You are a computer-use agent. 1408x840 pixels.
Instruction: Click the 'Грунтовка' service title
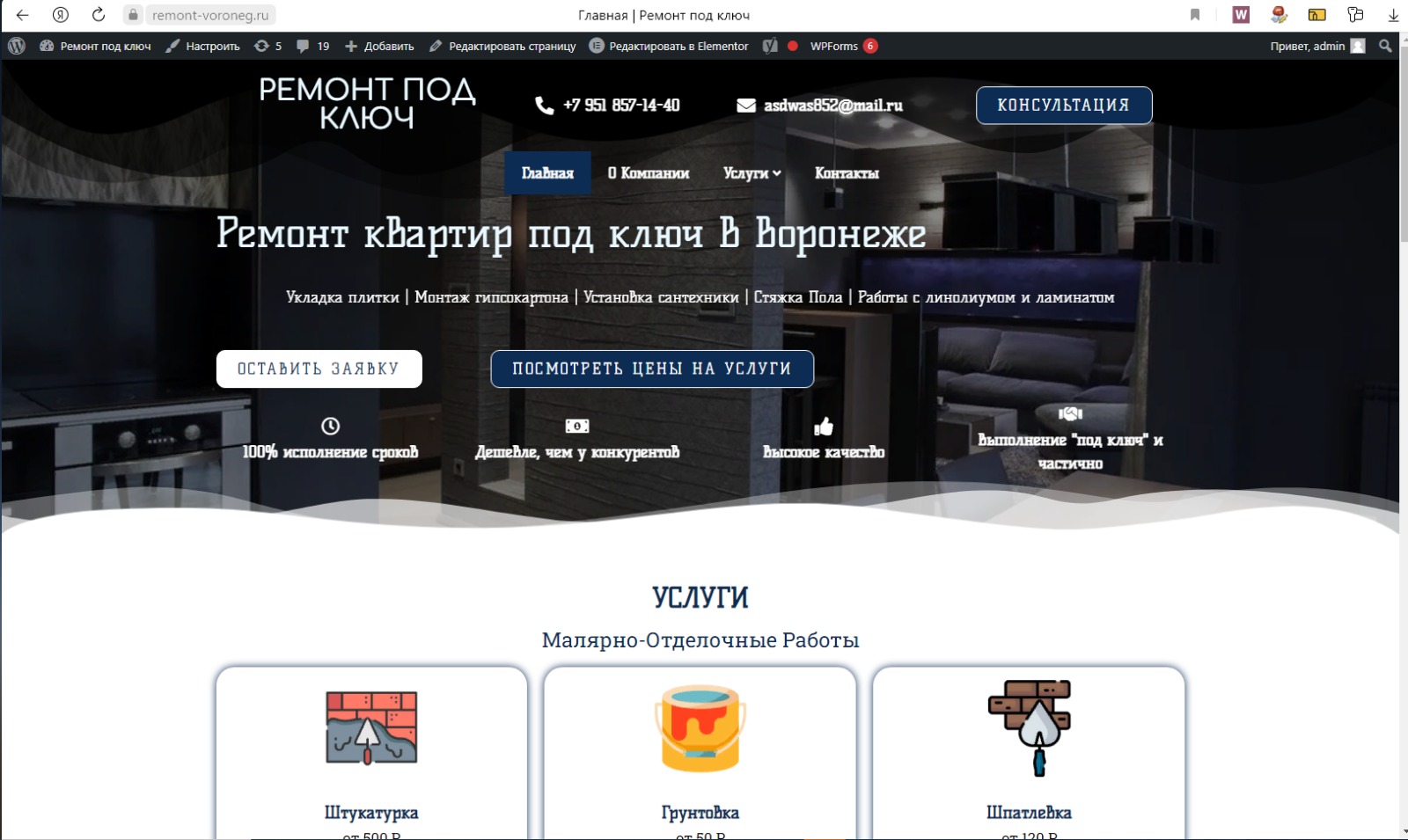coord(700,813)
